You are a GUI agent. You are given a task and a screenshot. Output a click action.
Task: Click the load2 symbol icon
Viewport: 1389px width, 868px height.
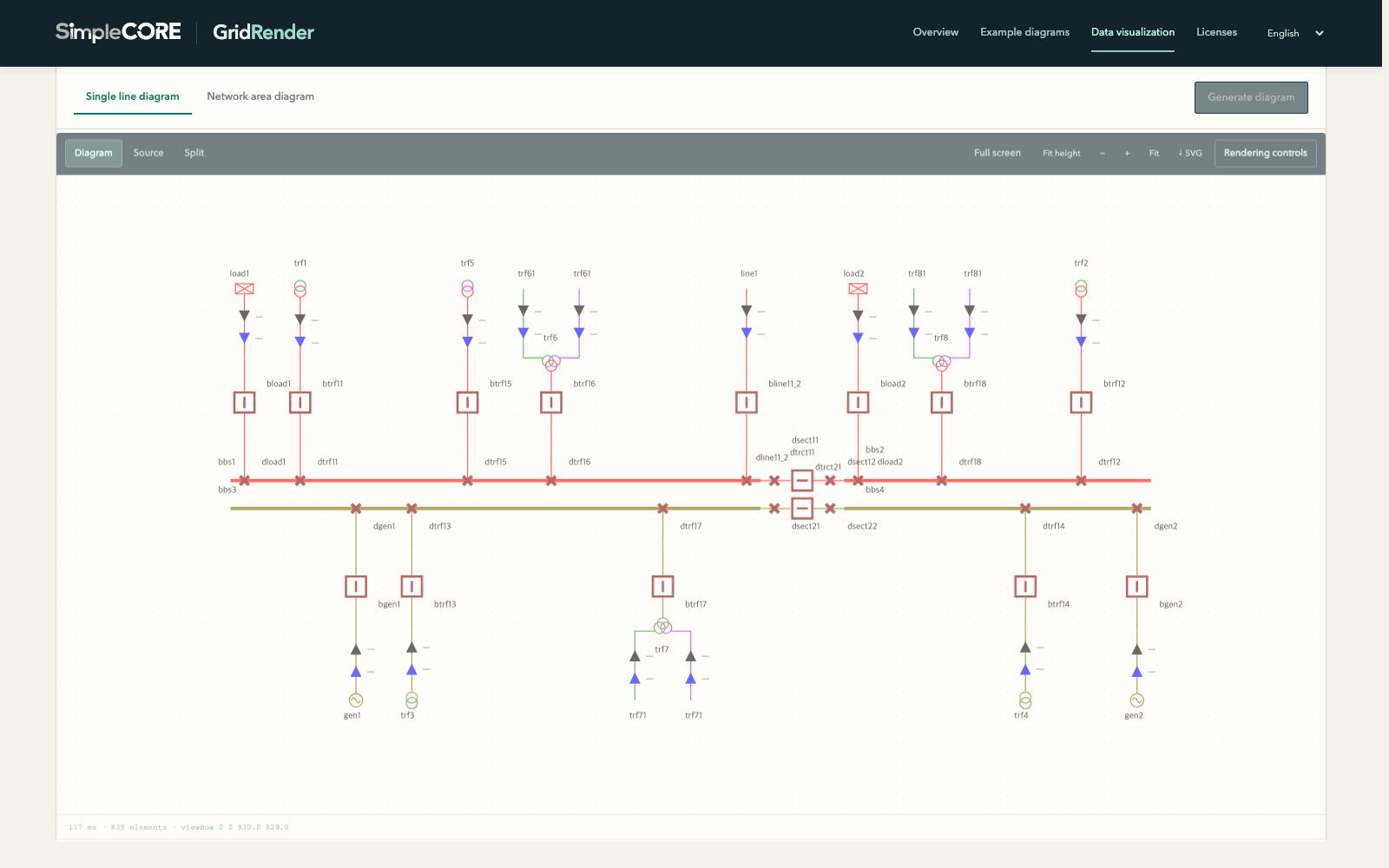(858, 289)
